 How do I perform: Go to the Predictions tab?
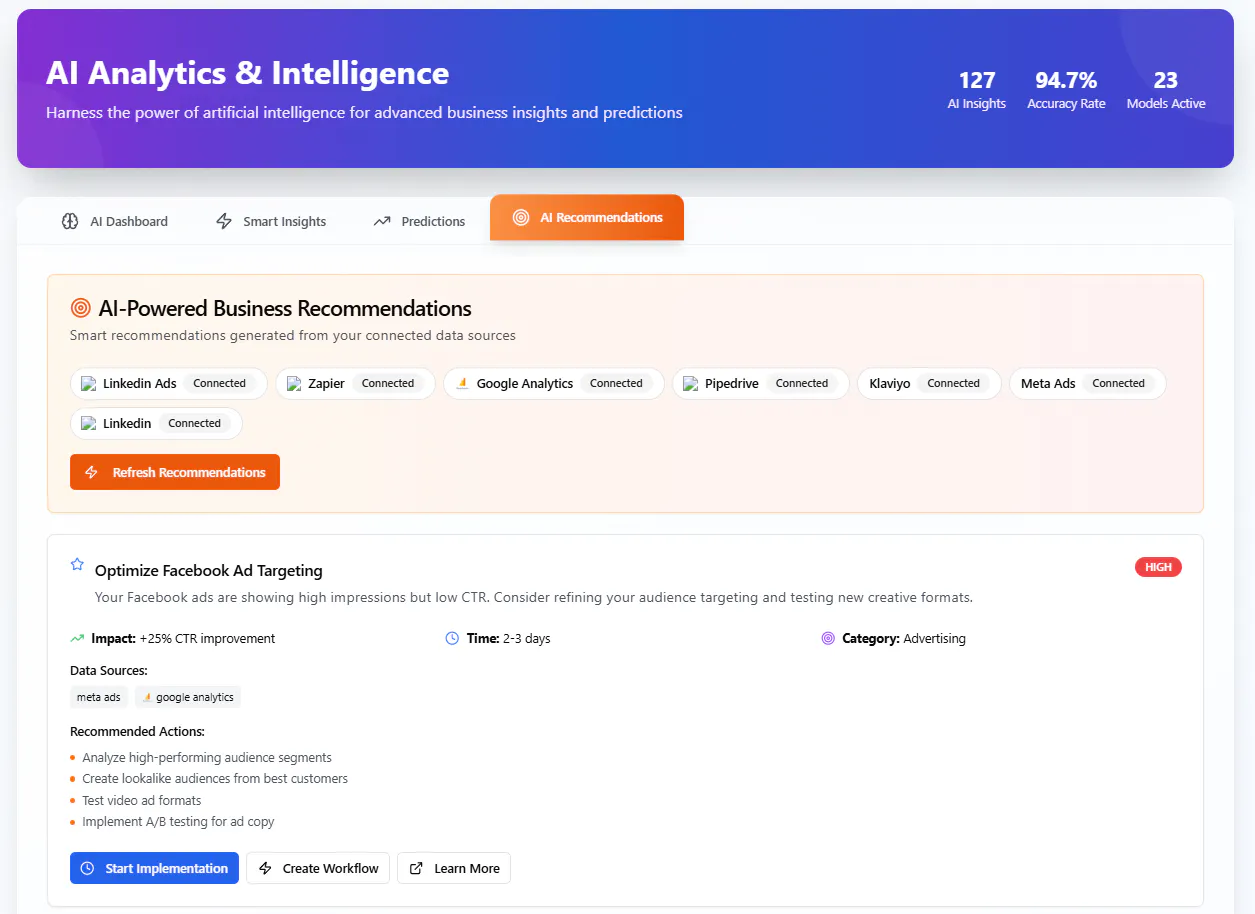pos(419,221)
